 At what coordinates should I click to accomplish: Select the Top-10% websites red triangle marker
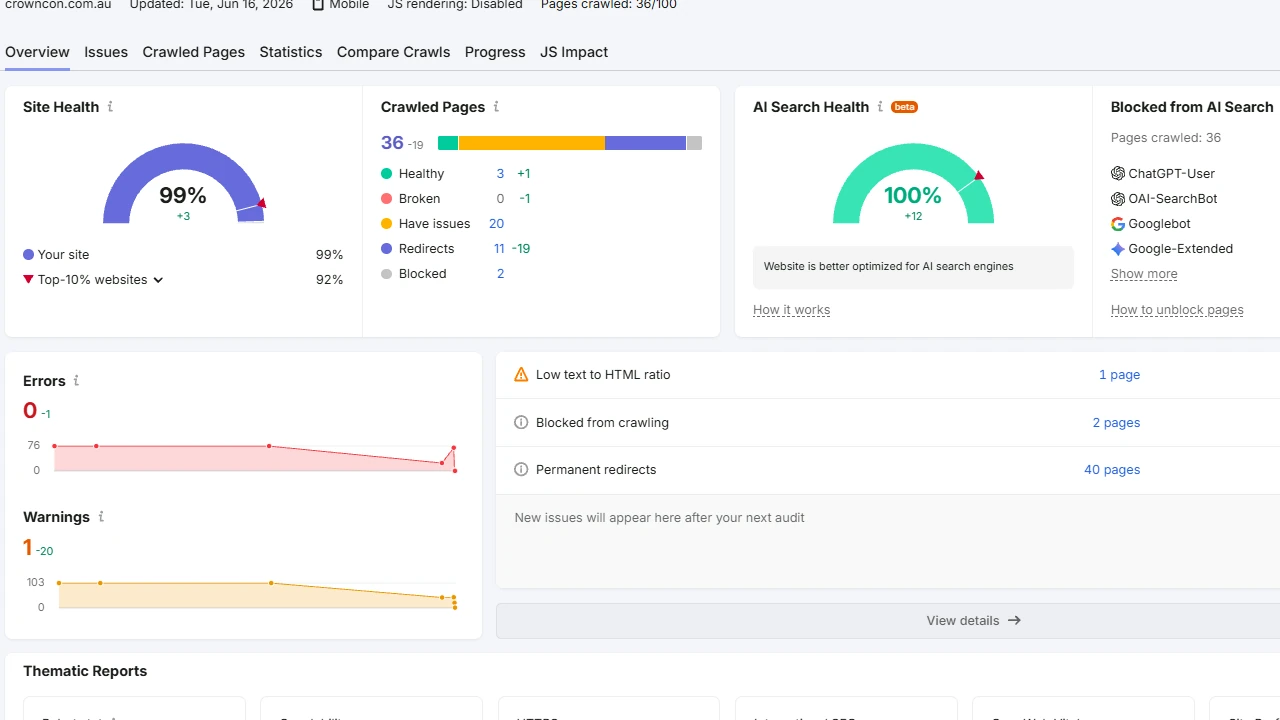click(x=29, y=279)
